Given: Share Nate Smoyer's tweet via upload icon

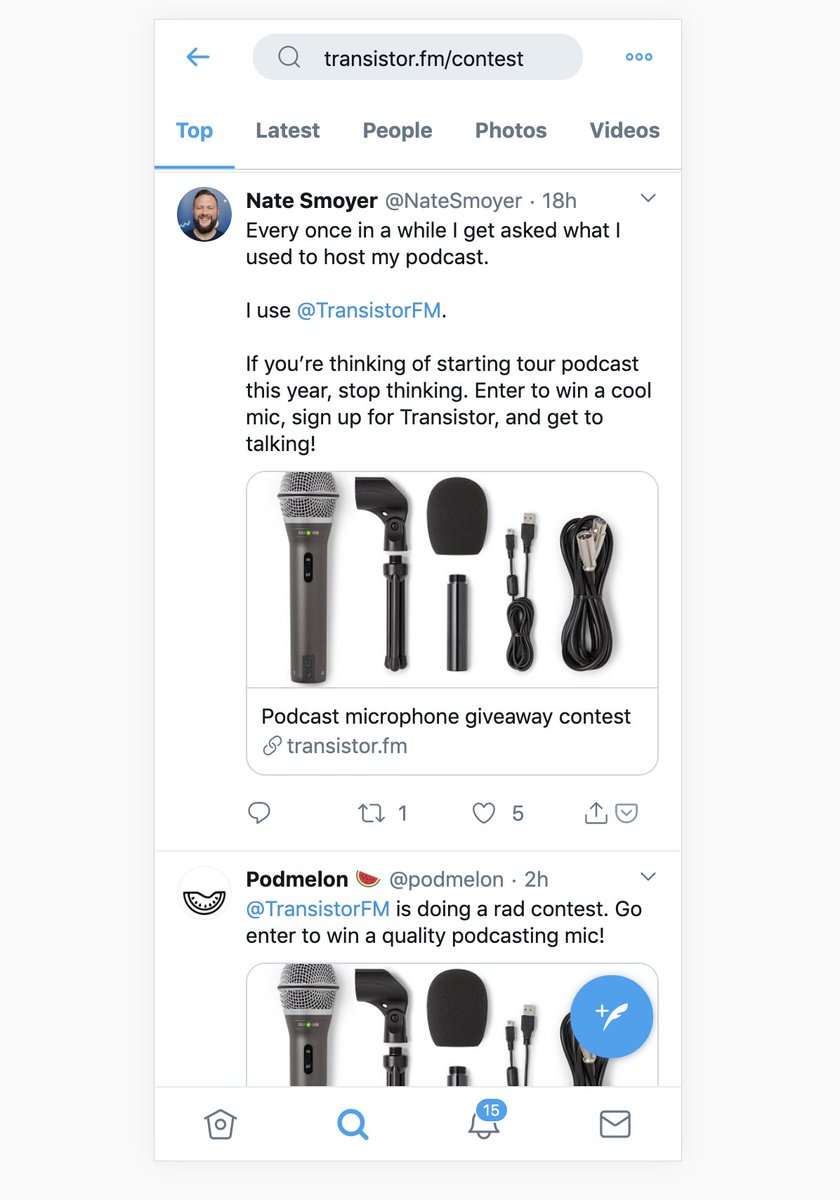Looking at the screenshot, I should [596, 813].
